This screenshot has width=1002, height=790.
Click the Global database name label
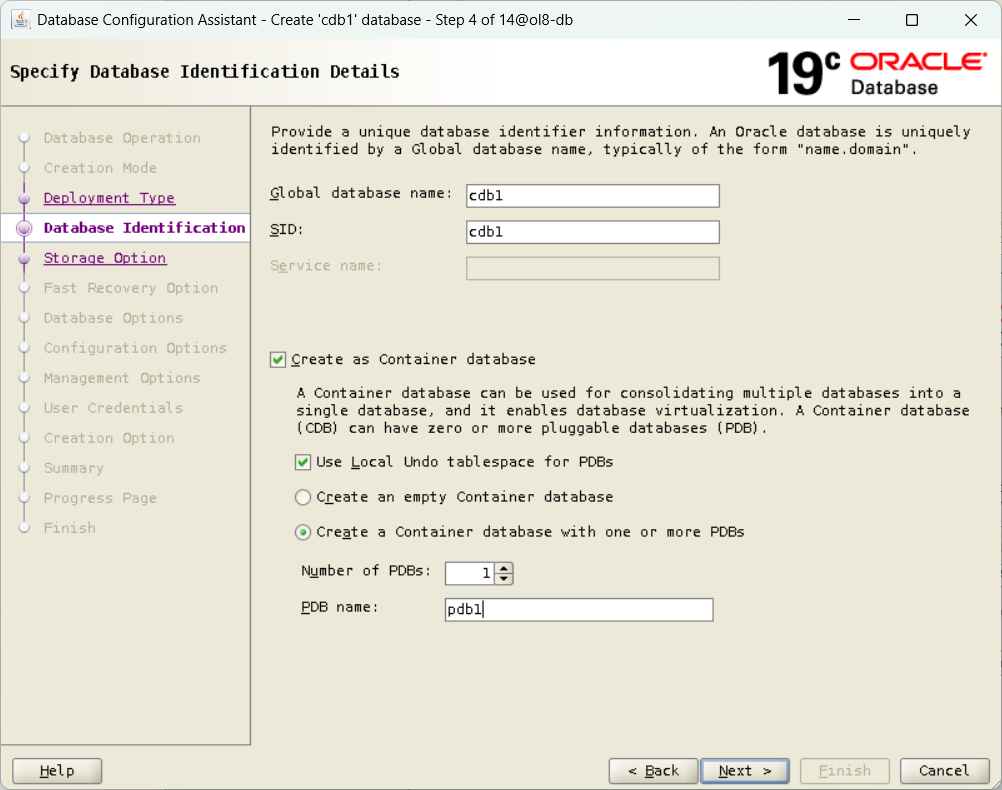[361, 193]
